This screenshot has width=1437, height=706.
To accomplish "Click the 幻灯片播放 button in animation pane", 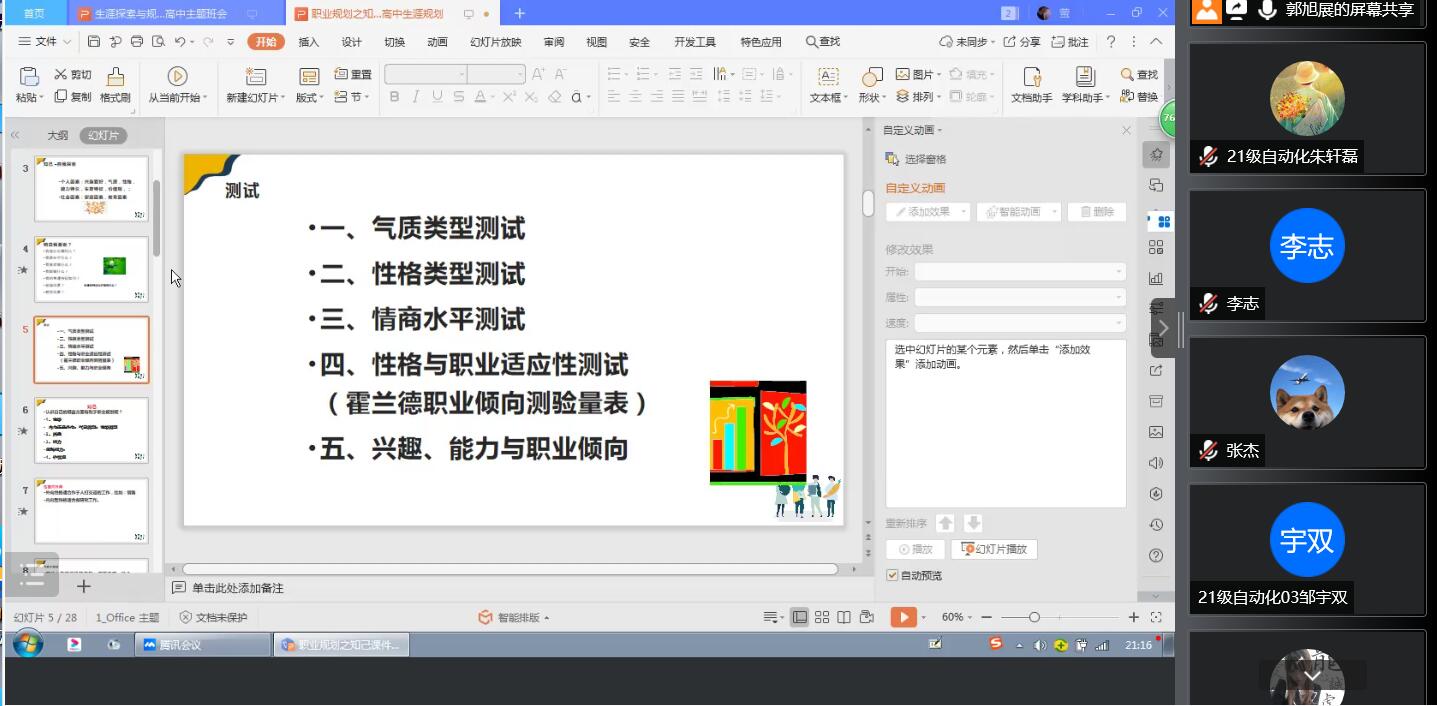I will [994, 549].
